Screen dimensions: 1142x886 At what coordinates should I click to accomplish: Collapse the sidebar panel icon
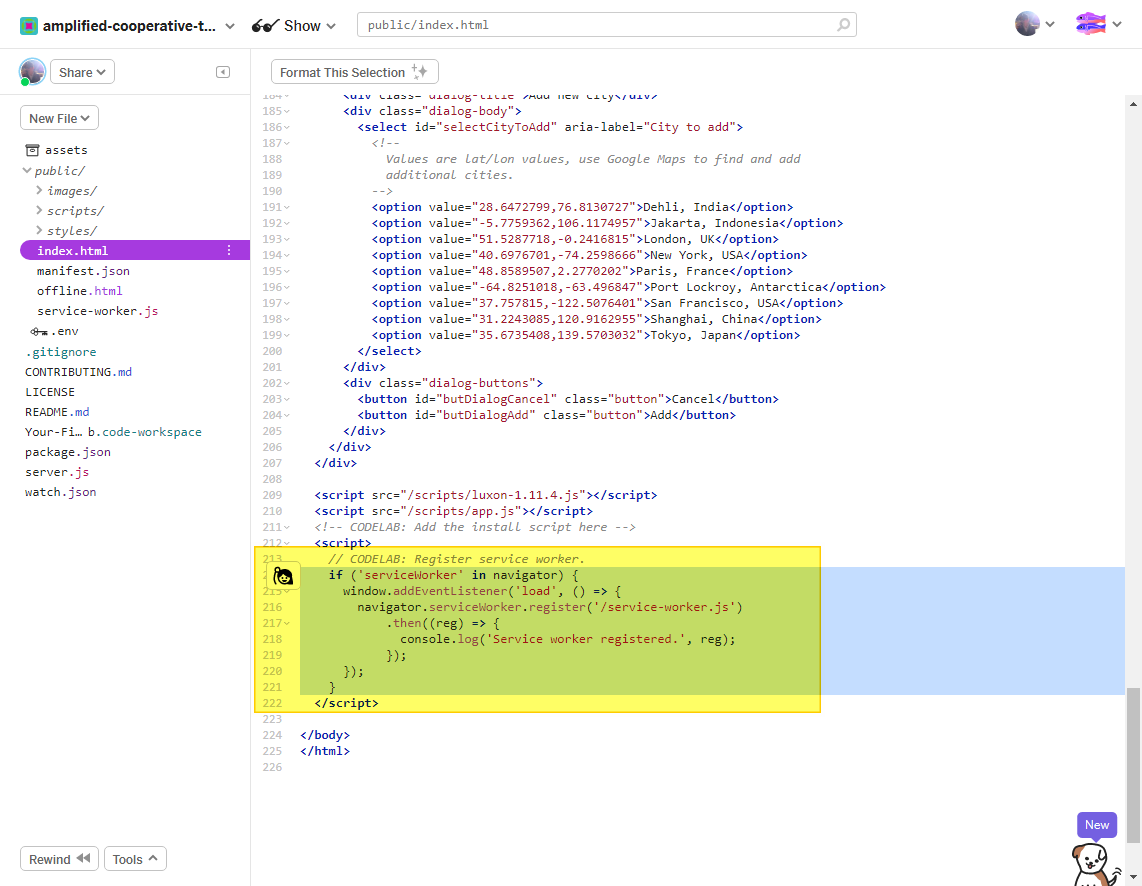pyautogui.click(x=223, y=72)
